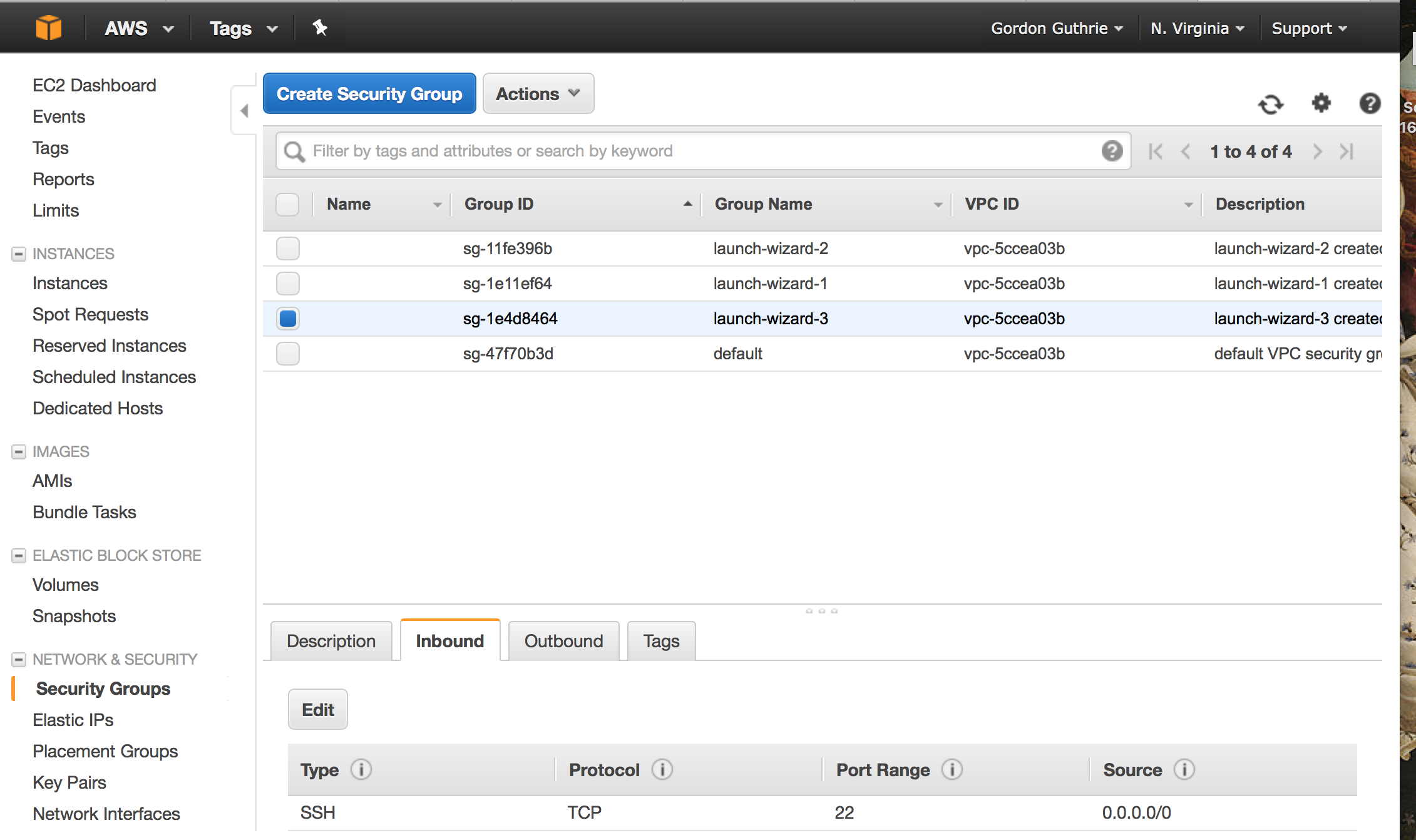Screen dimensions: 1416x840
Task: Click the pin shortcut icon in the top bar
Action: (320, 28)
